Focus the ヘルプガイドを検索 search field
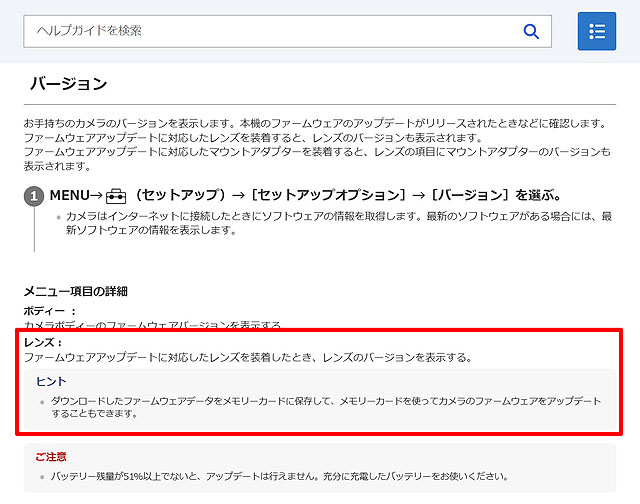 tap(270, 31)
